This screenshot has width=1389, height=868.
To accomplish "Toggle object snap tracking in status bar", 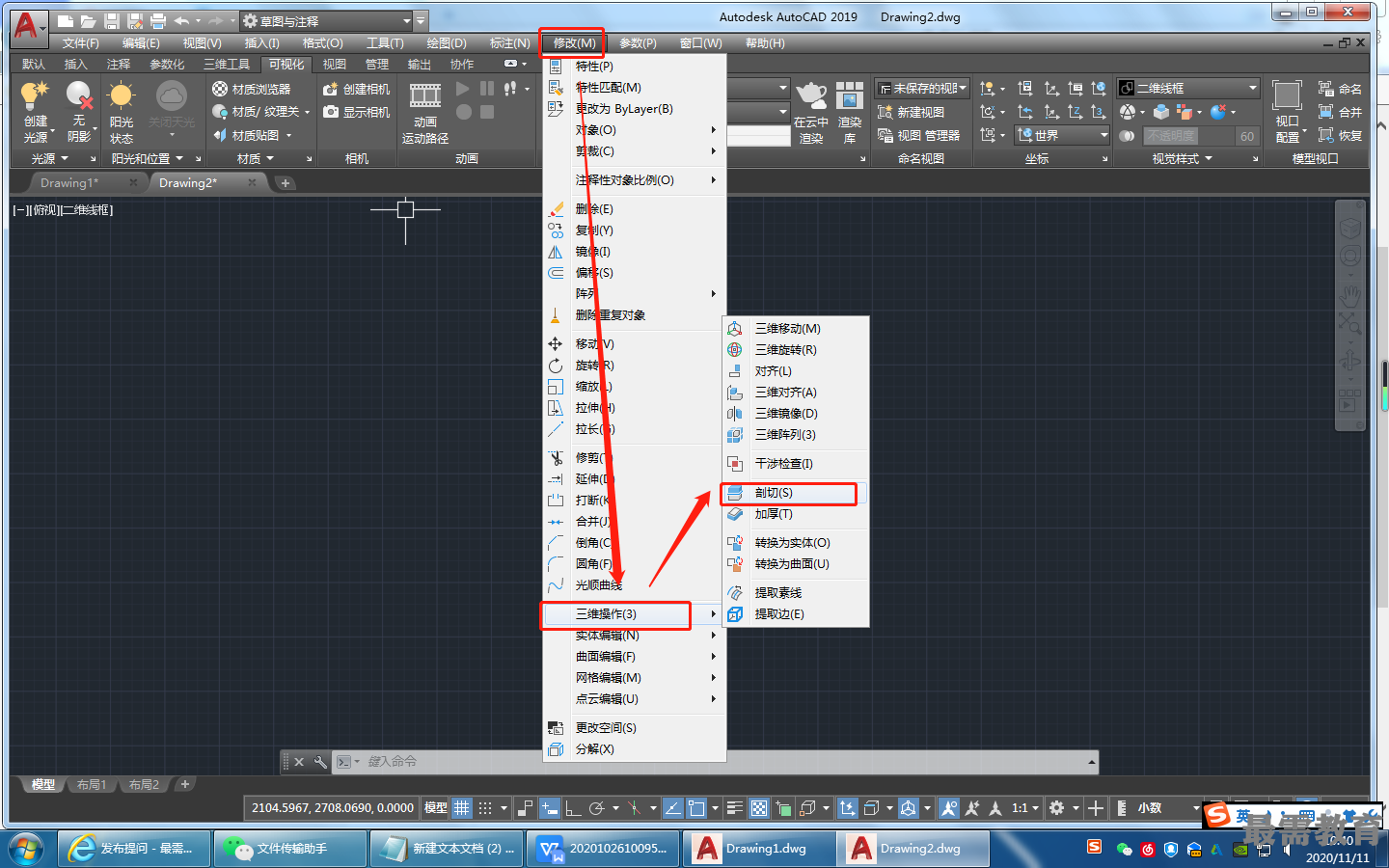I will pos(672,808).
